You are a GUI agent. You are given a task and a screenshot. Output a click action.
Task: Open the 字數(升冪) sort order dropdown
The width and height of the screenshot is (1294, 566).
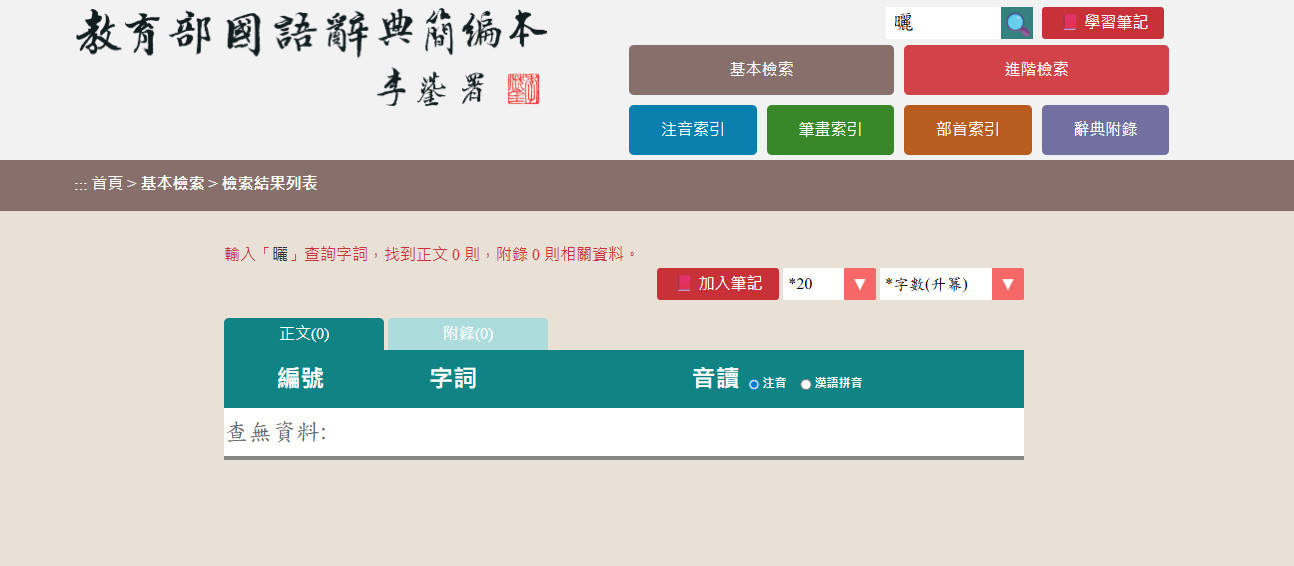(x=952, y=284)
